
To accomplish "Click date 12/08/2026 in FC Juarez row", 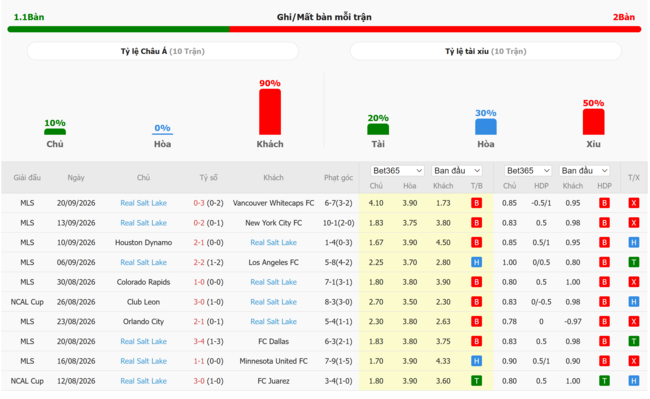I will 76,381.
